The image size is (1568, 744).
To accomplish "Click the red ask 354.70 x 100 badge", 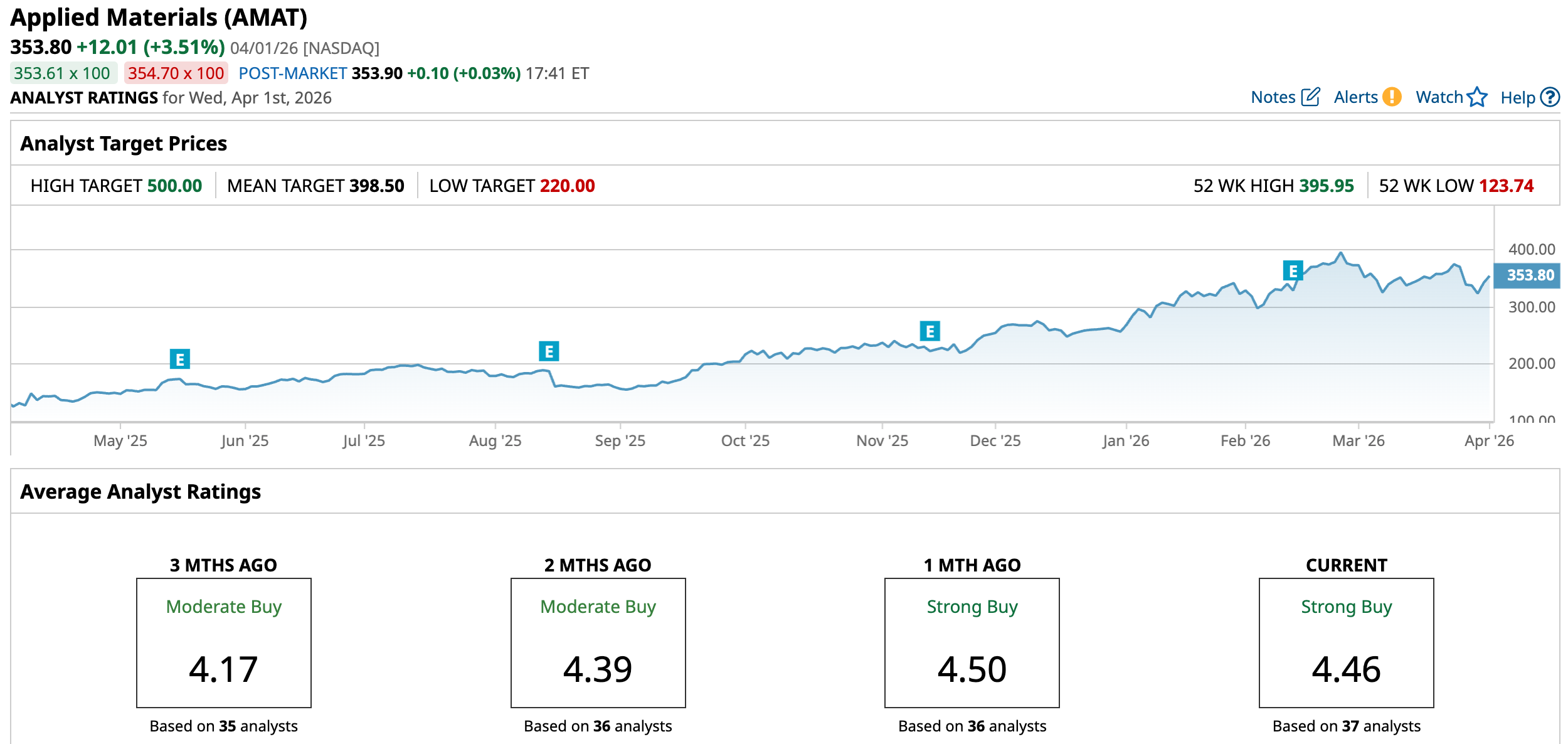I will (176, 73).
